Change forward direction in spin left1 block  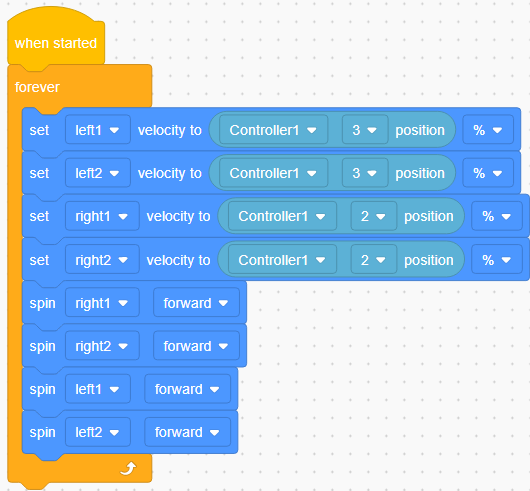coord(188,389)
